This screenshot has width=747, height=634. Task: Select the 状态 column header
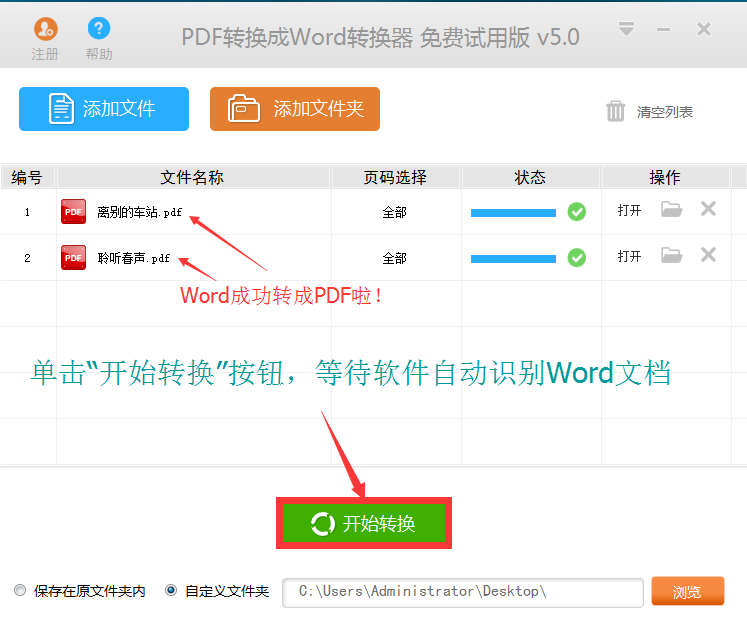[530, 177]
